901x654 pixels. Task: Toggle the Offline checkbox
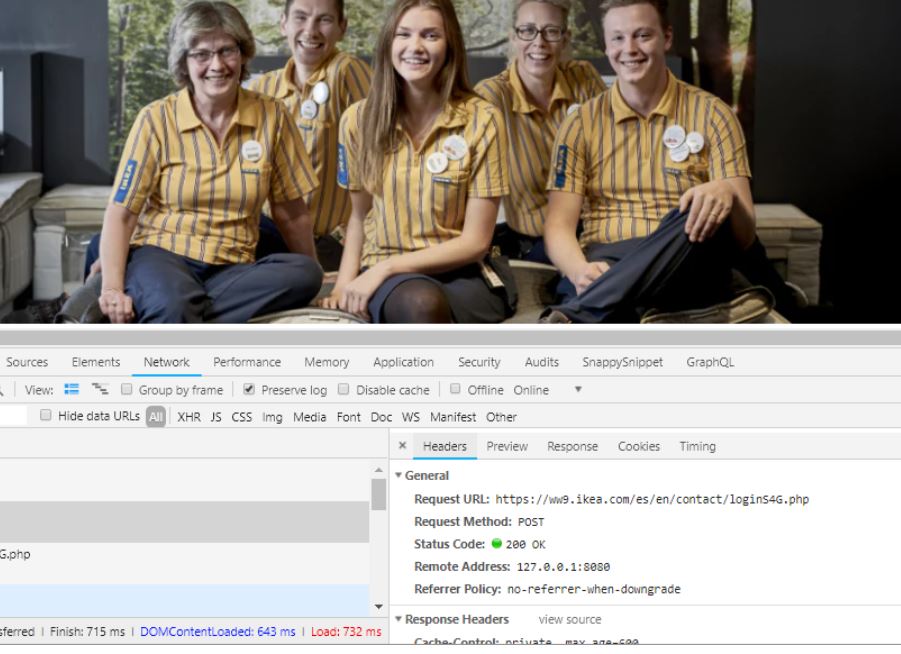pyautogui.click(x=455, y=390)
